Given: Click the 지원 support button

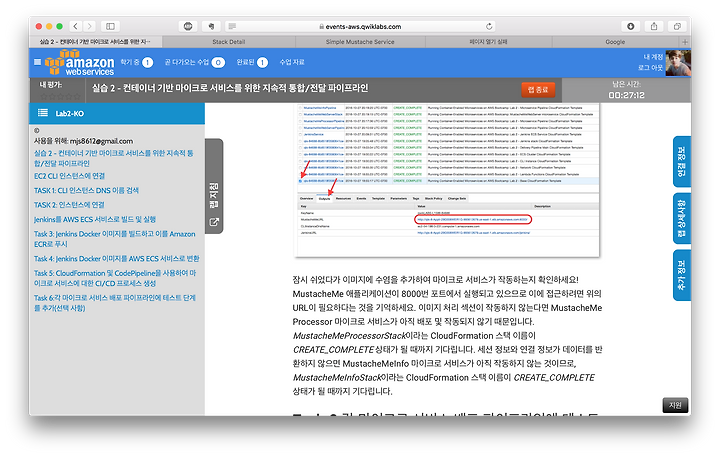Looking at the screenshot, I should (675, 405).
